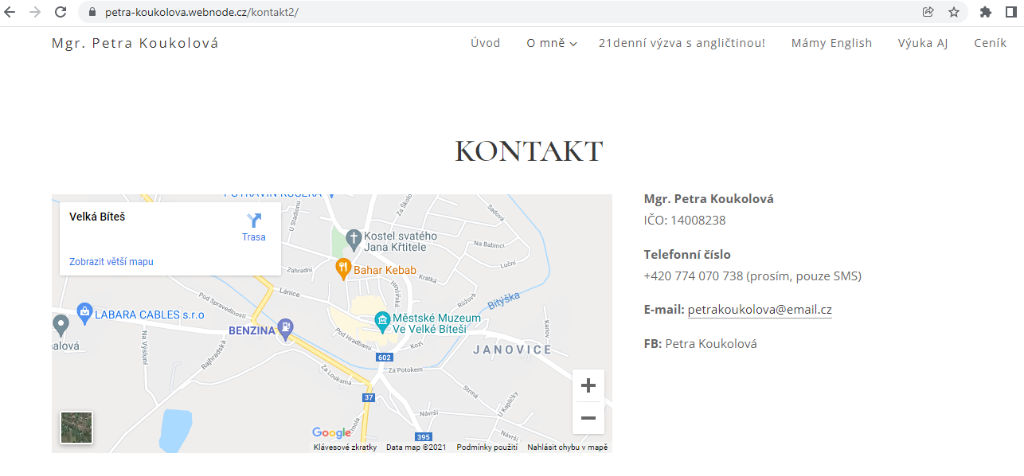Select the Městské Muzeum map pin
Viewport: 1024px width, 476px height.
[x=382, y=321]
